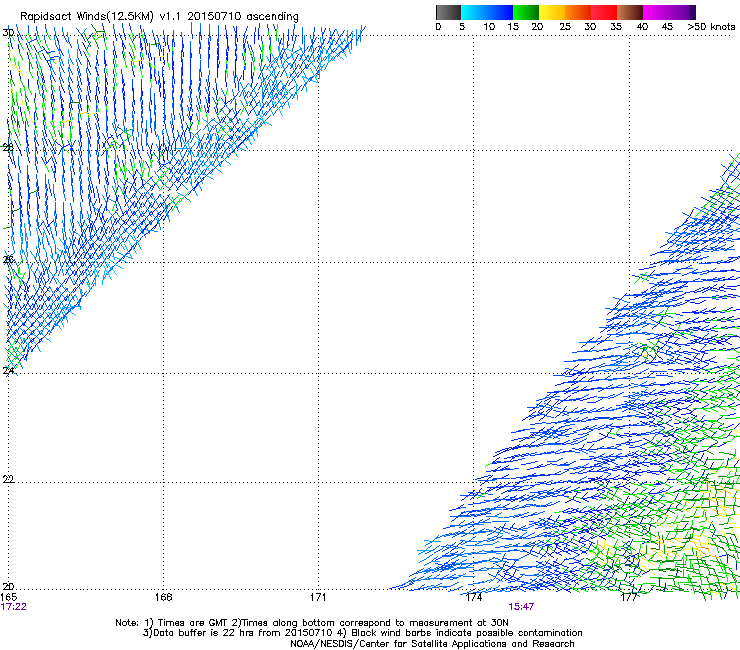Click the yellow 20-25 knots legend segment
Viewport: 740px width, 650px height.
(x=552, y=12)
